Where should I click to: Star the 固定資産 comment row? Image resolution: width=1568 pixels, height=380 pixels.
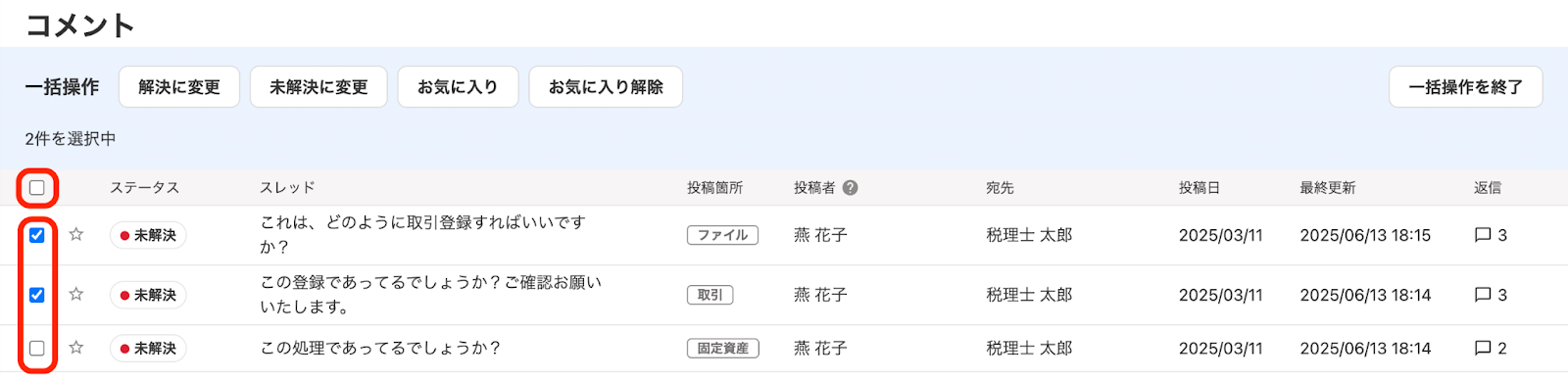76,348
